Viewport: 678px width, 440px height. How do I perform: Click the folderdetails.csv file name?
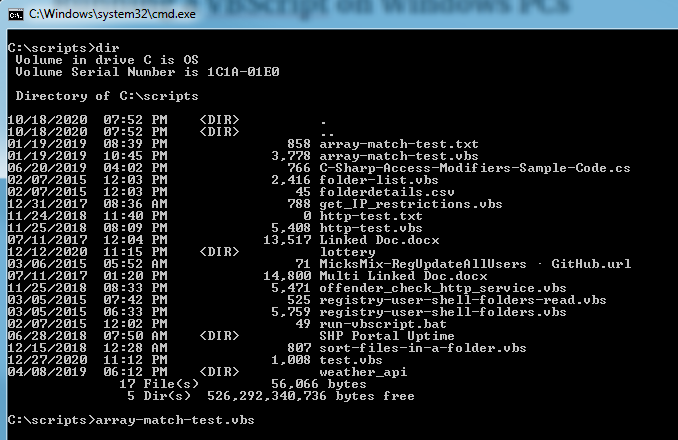387,192
